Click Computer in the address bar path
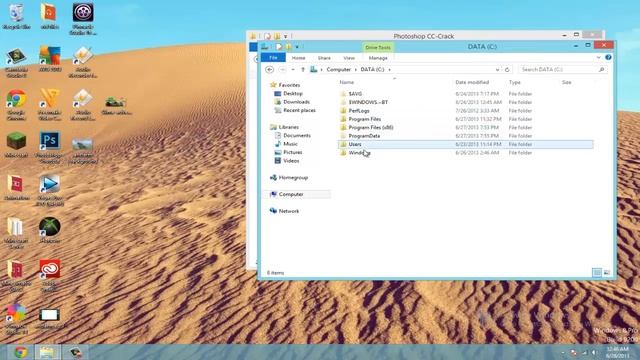Viewport: 640px width, 360px height. click(x=338, y=69)
